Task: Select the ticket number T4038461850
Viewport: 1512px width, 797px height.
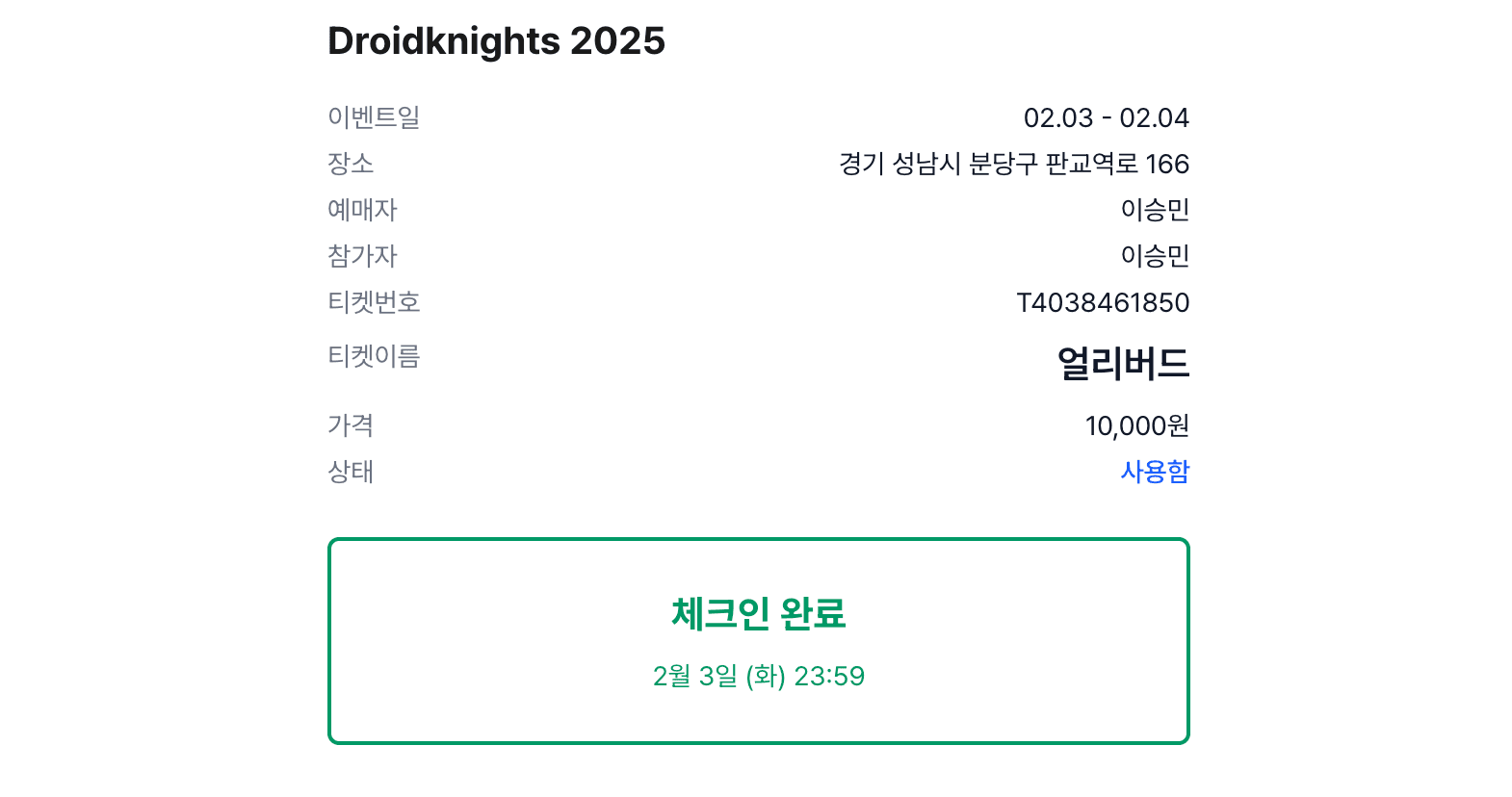Action: click(x=1105, y=302)
